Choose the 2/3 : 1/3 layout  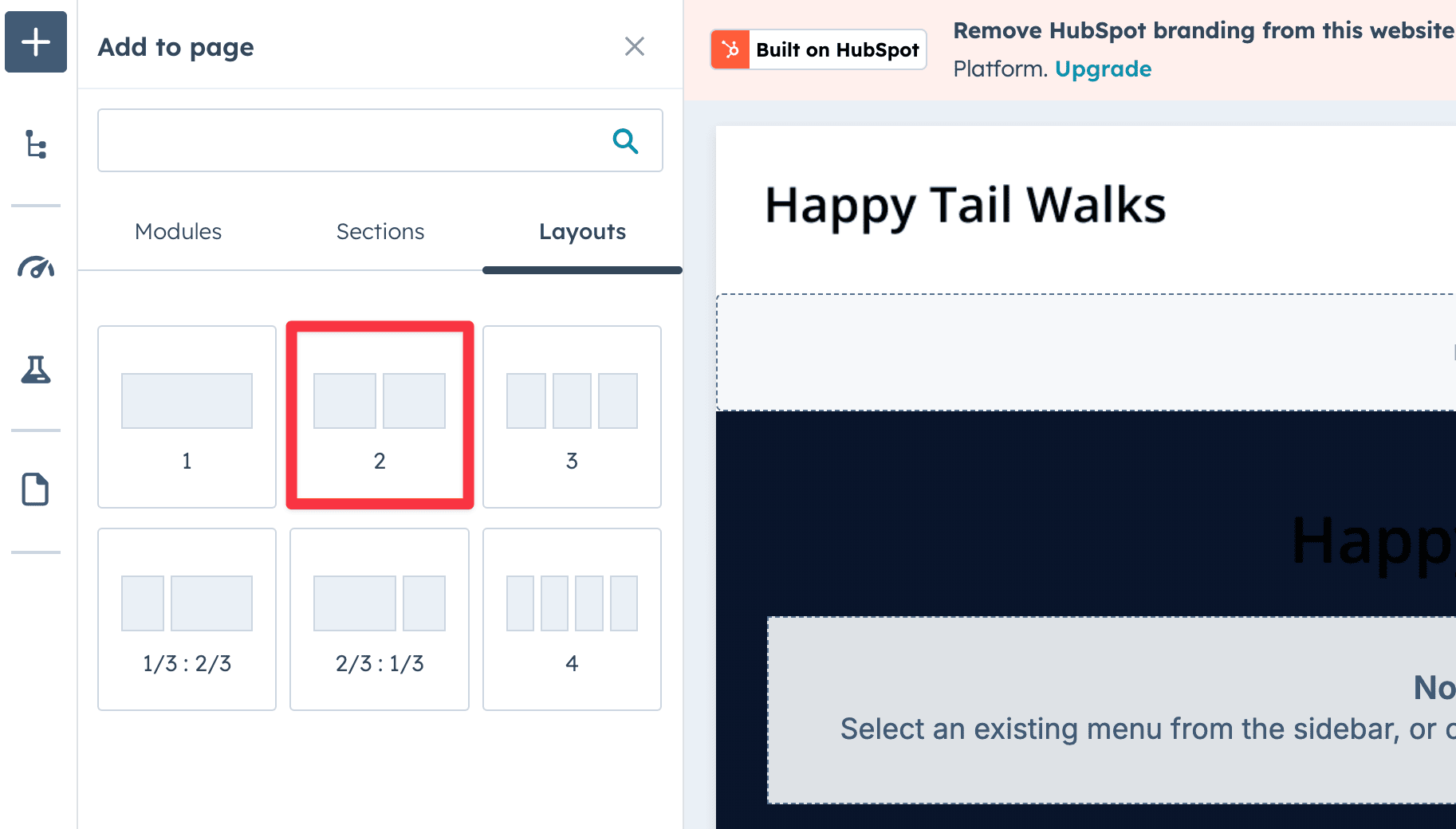click(380, 619)
